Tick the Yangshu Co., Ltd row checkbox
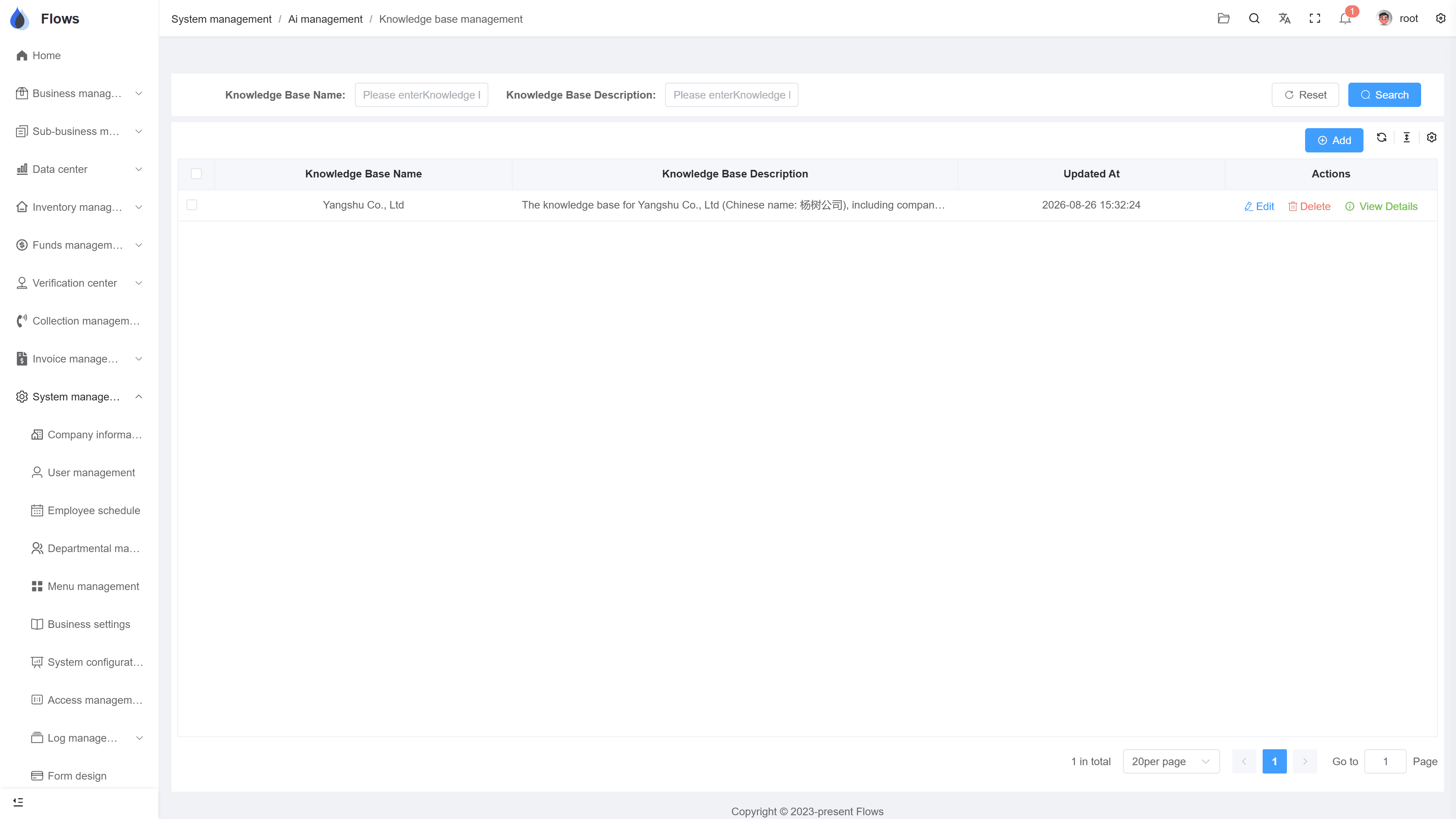The height and width of the screenshot is (819, 1456). (192, 205)
